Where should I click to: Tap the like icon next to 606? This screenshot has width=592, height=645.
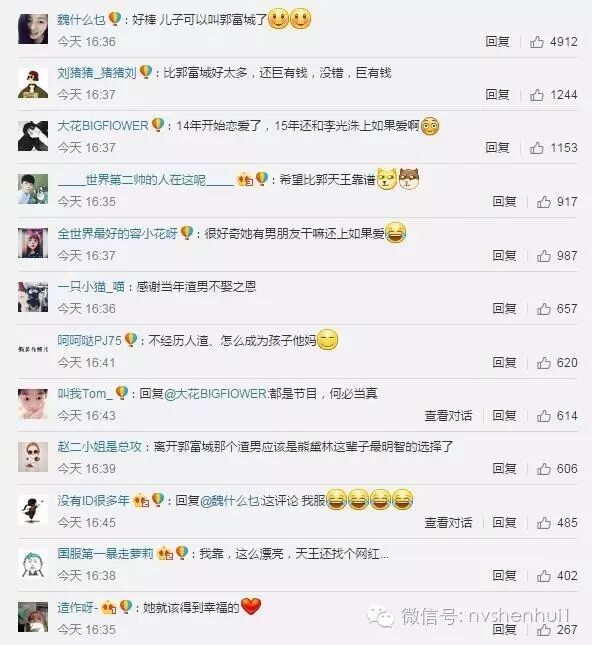click(x=543, y=469)
